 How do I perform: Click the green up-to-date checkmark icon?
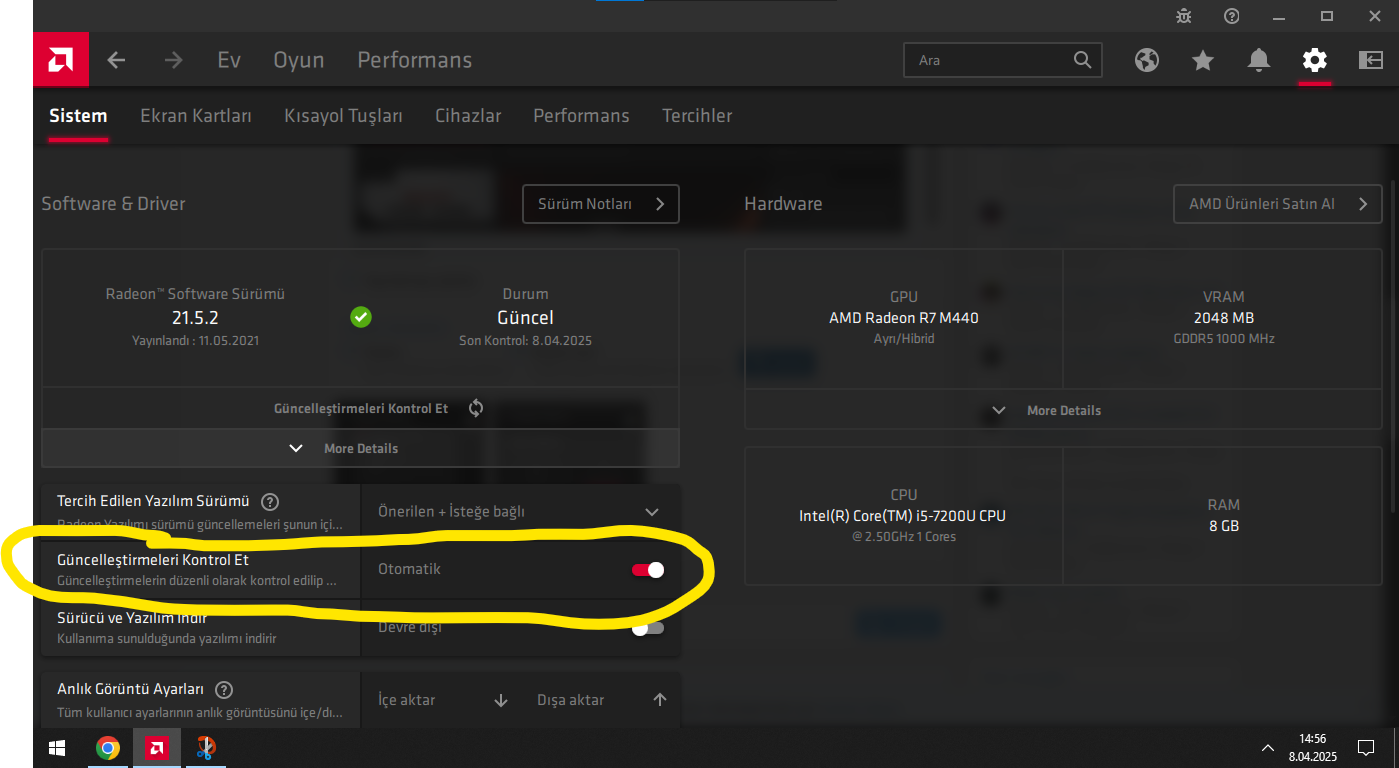click(x=361, y=317)
